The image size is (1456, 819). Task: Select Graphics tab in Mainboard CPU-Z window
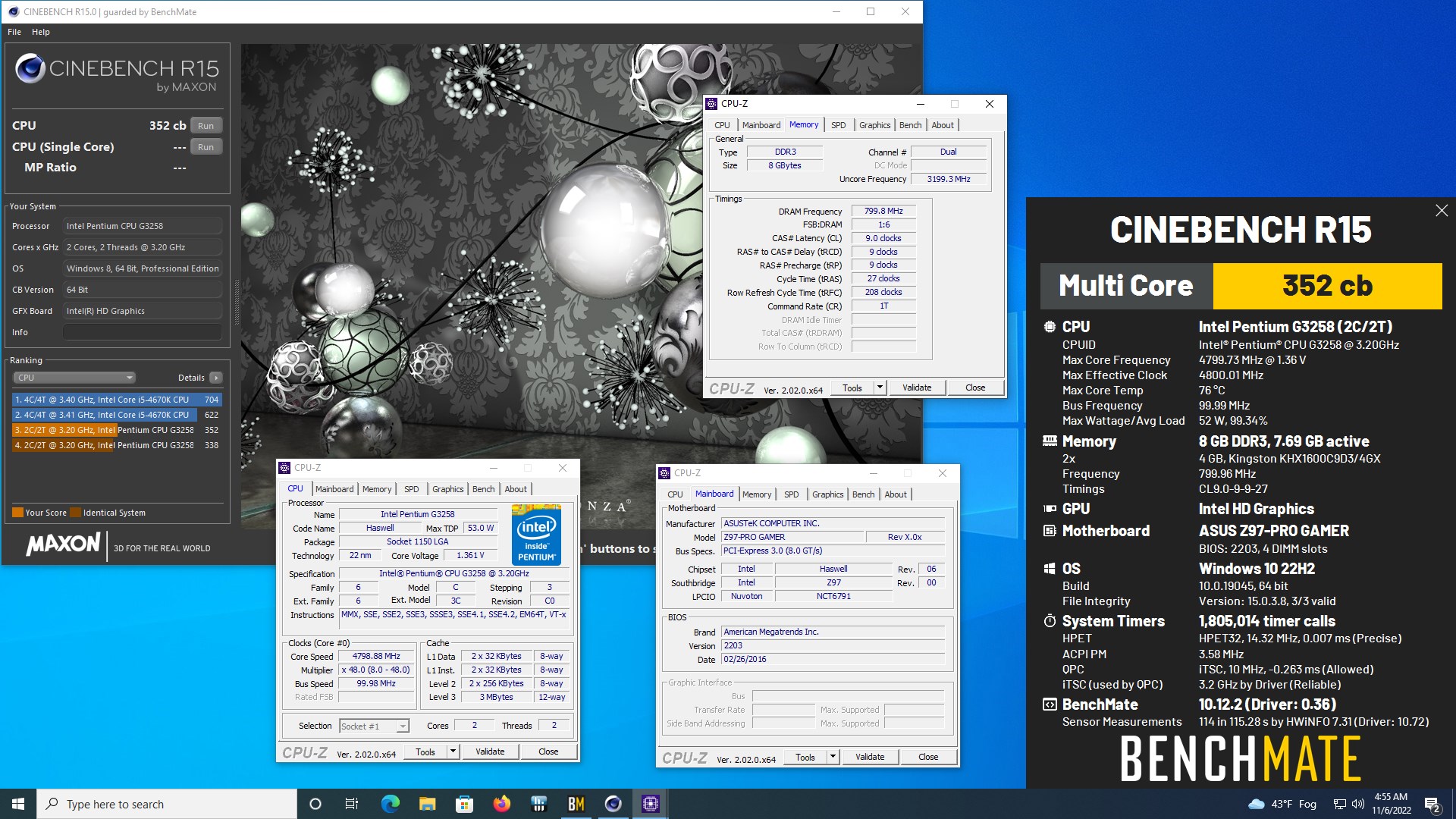[827, 494]
